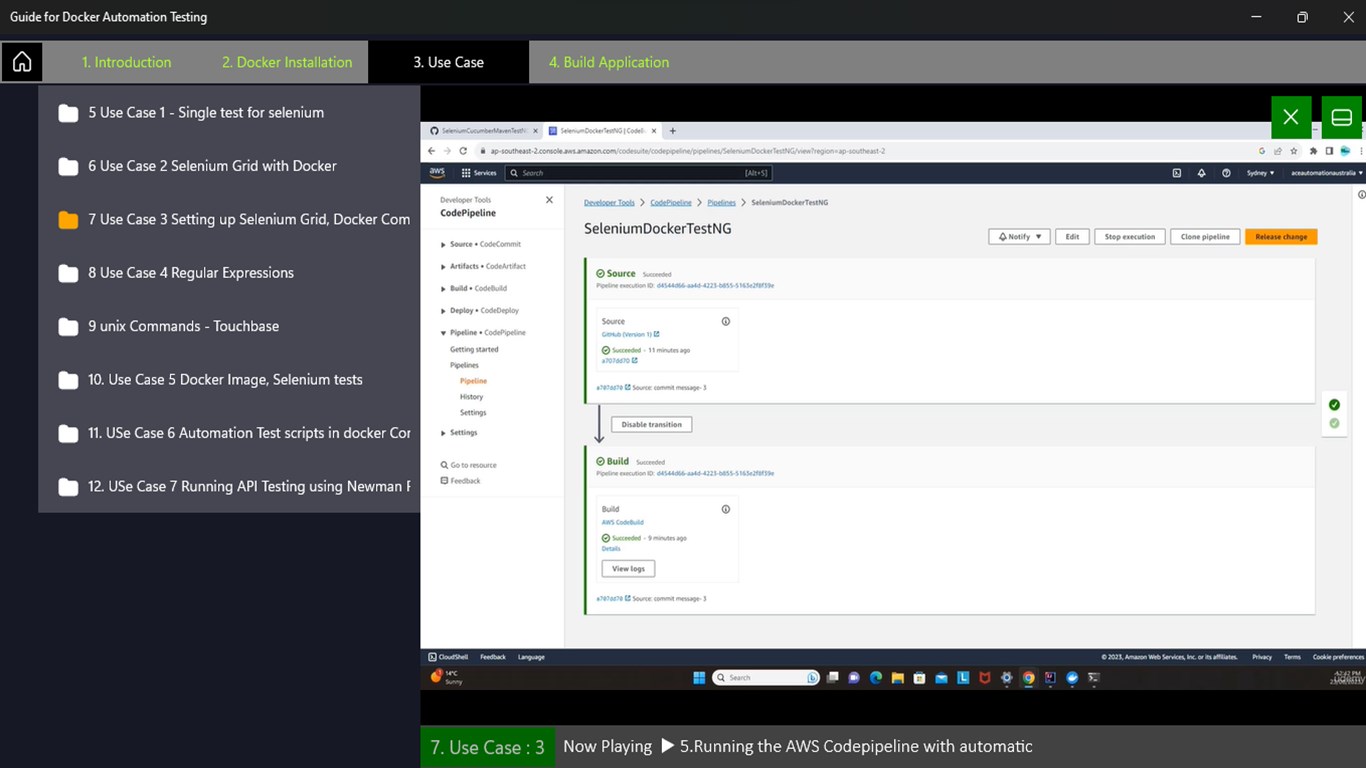Select the 3. Use Case tab
Image resolution: width=1366 pixels, height=768 pixels.
point(448,62)
